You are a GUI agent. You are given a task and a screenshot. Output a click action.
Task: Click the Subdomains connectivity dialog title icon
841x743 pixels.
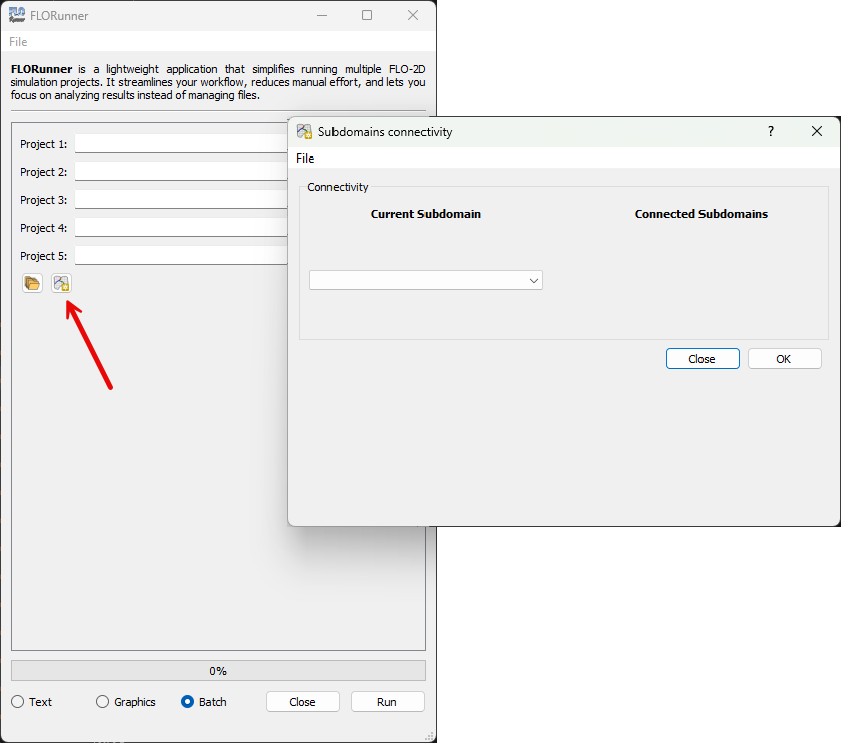(305, 132)
